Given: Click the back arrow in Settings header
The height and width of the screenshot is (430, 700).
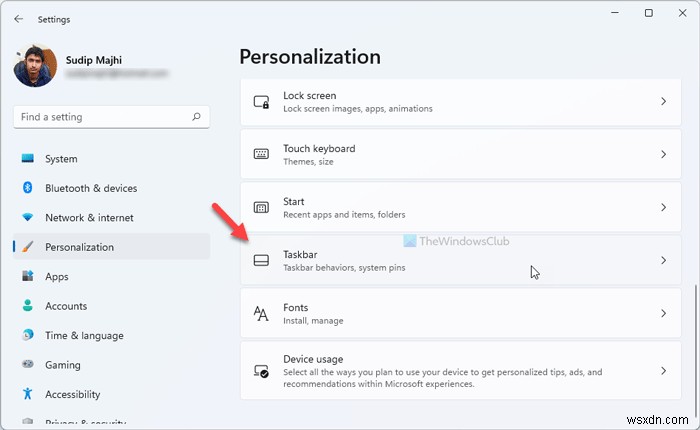Looking at the screenshot, I should [x=19, y=18].
